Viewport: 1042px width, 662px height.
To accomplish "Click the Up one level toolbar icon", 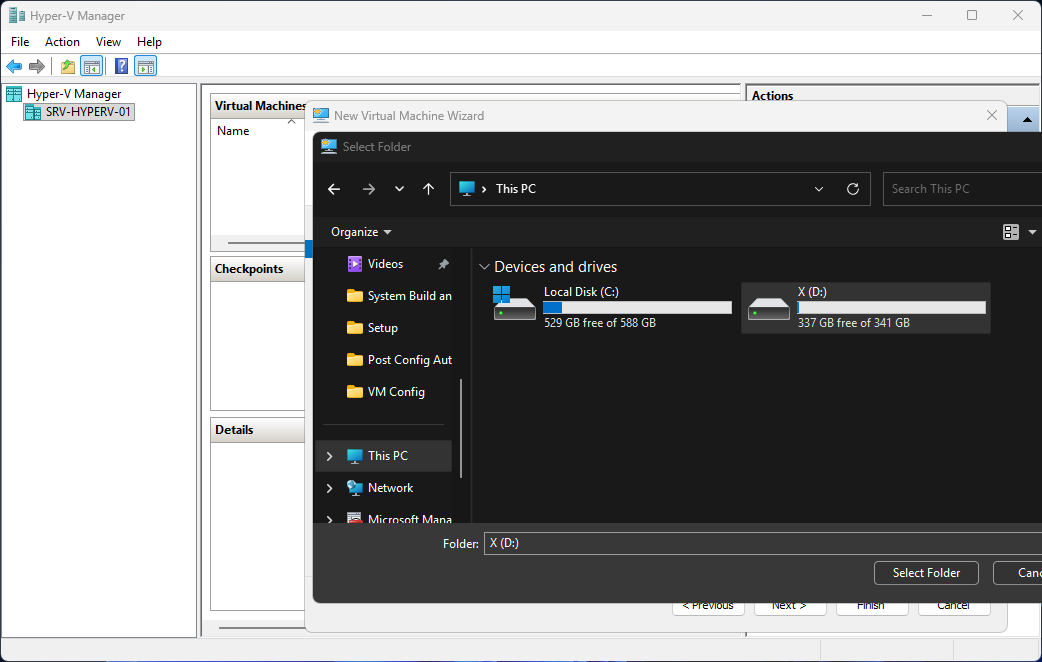I will click(x=67, y=67).
